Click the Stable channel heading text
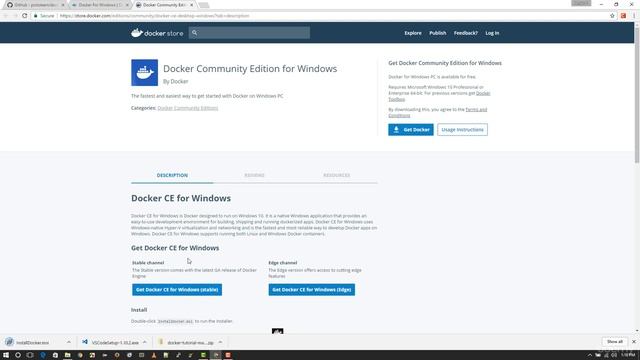 [148, 263]
